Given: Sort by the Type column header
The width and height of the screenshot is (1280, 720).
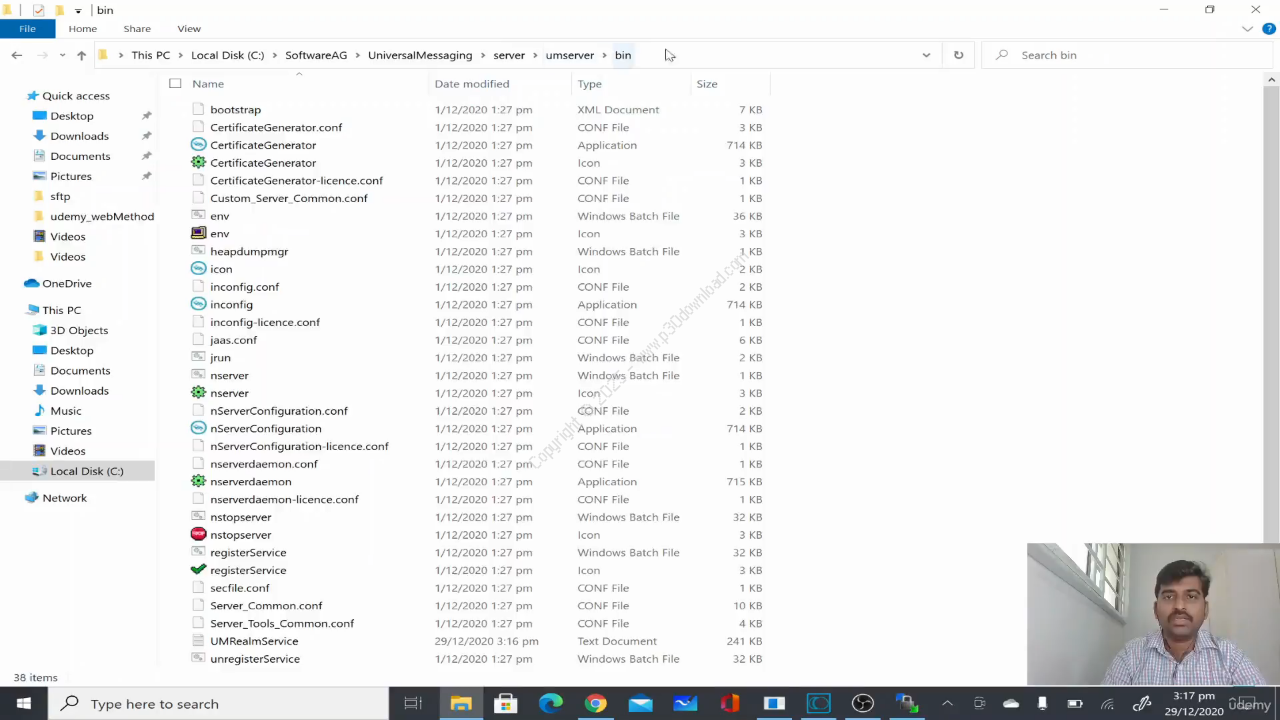Looking at the screenshot, I should pos(589,84).
